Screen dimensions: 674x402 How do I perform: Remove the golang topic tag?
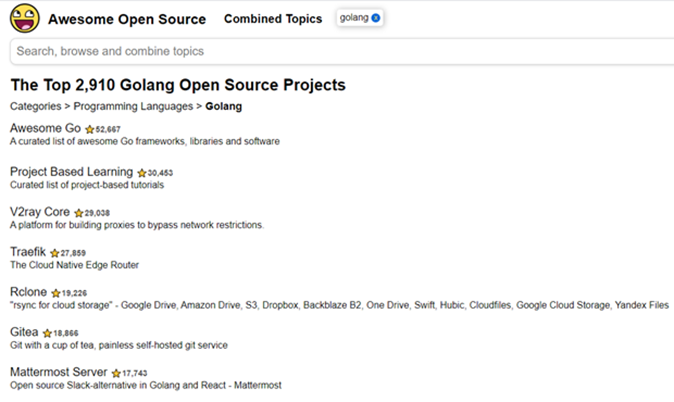click(x=376, y=18)
